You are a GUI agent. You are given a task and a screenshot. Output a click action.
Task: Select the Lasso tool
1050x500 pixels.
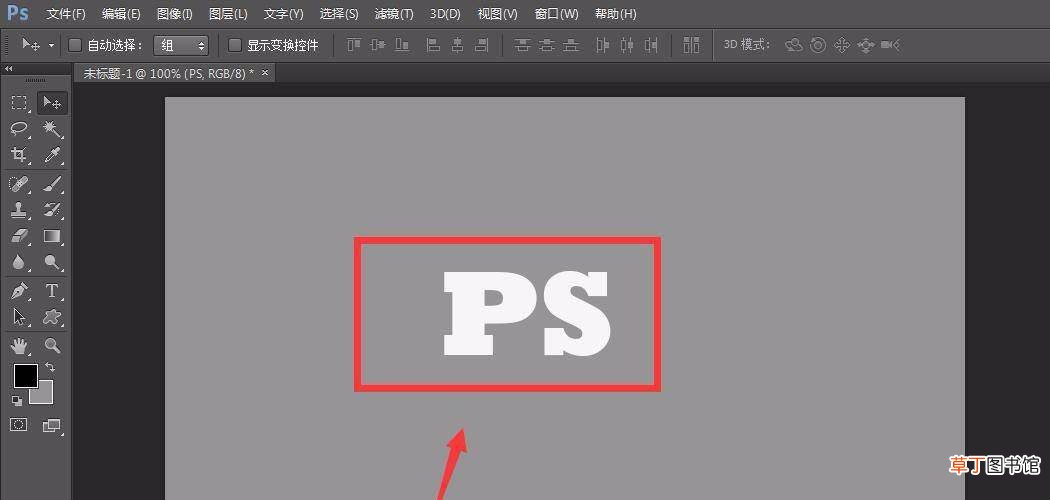(x=19, y=129)
